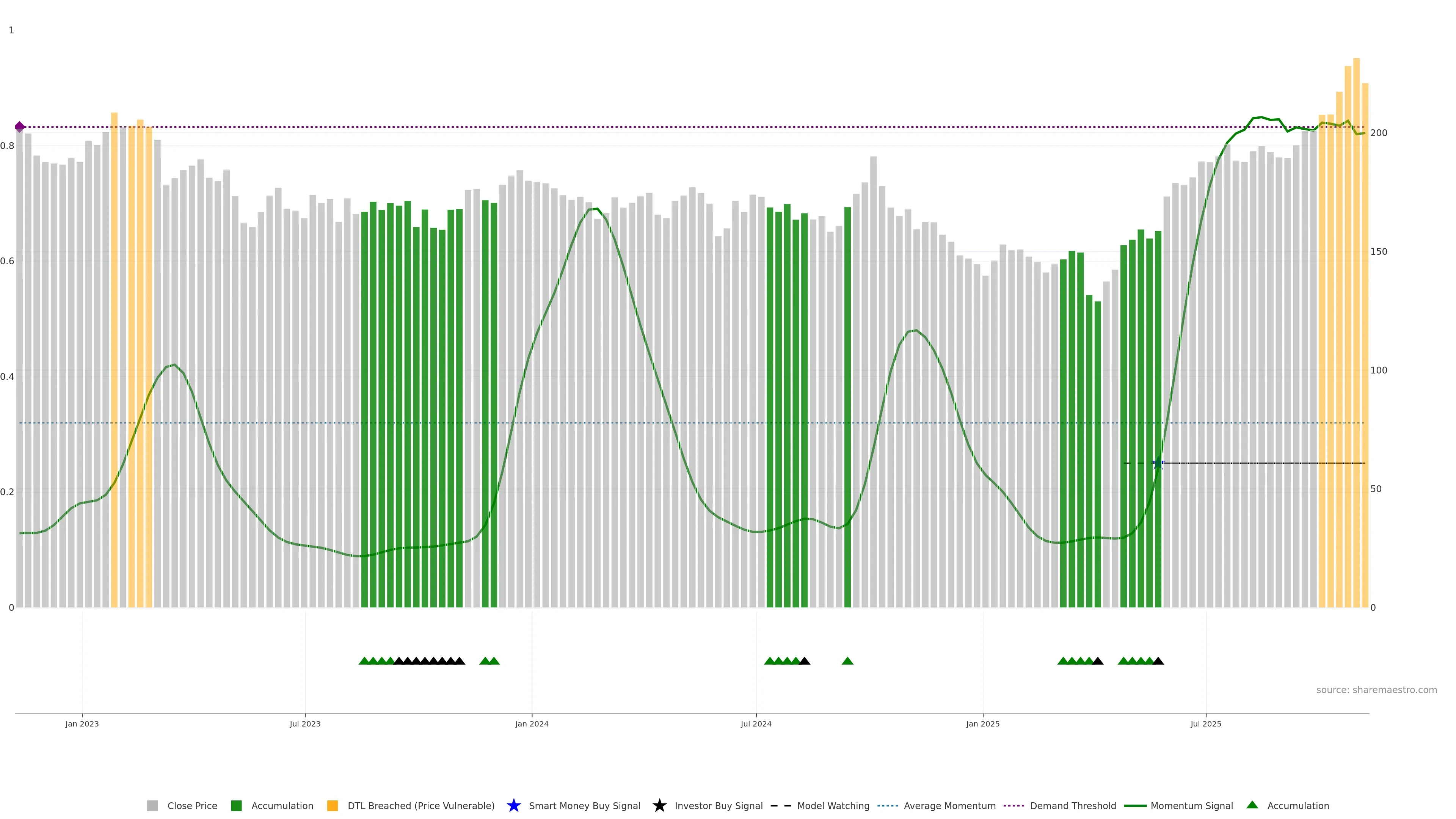Screen dimensions: 1456x819
Task: Click the 200 label on right axis
Action: tap(1379, 133)
